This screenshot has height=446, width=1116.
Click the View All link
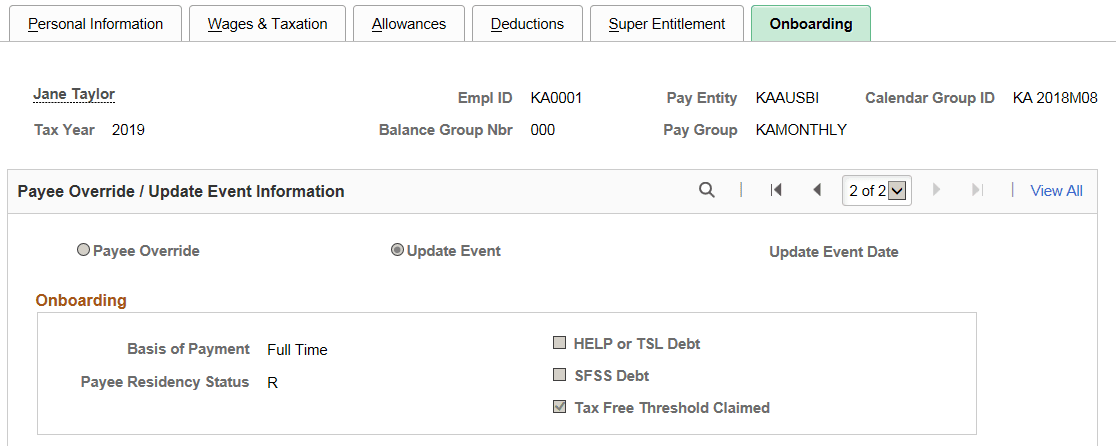pyautogui.click(x=1056, y=190)
